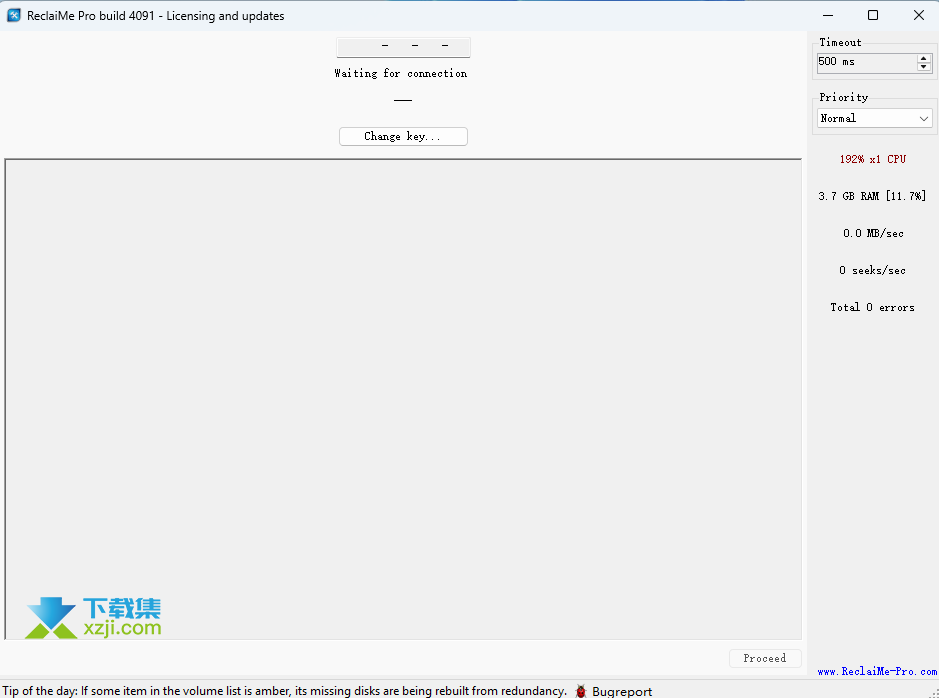Click the Proceed button
The width and height of the screenshot is (939, 698).
pyautogui.click(x=765, y=658)
